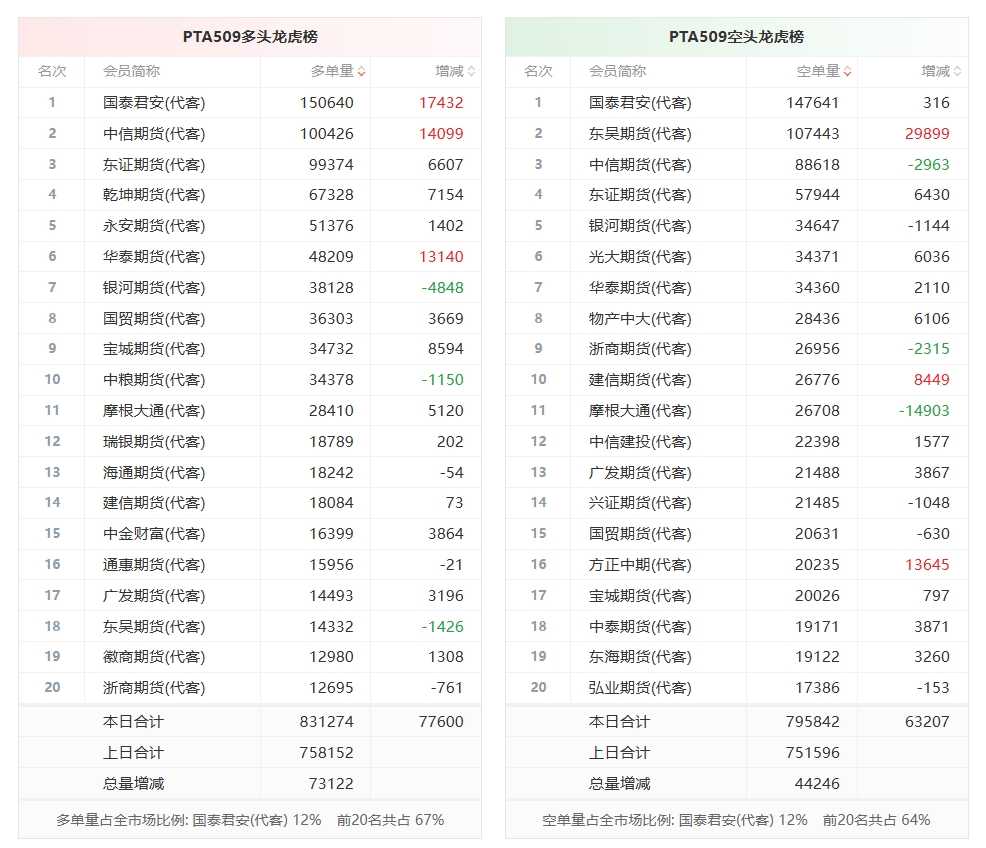The height and width of the screenshot is (848, 986).
Task: Click green change value -4848
Action: [x=443, y=287]
